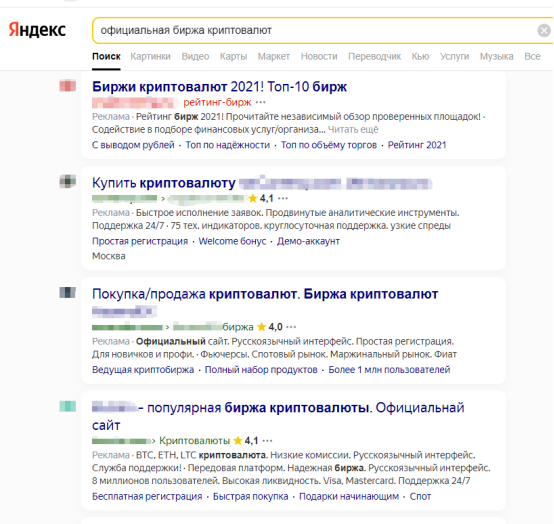Switch to the Музыка tab
Viewport: 554px width, 524px height.
click(496, 57)
